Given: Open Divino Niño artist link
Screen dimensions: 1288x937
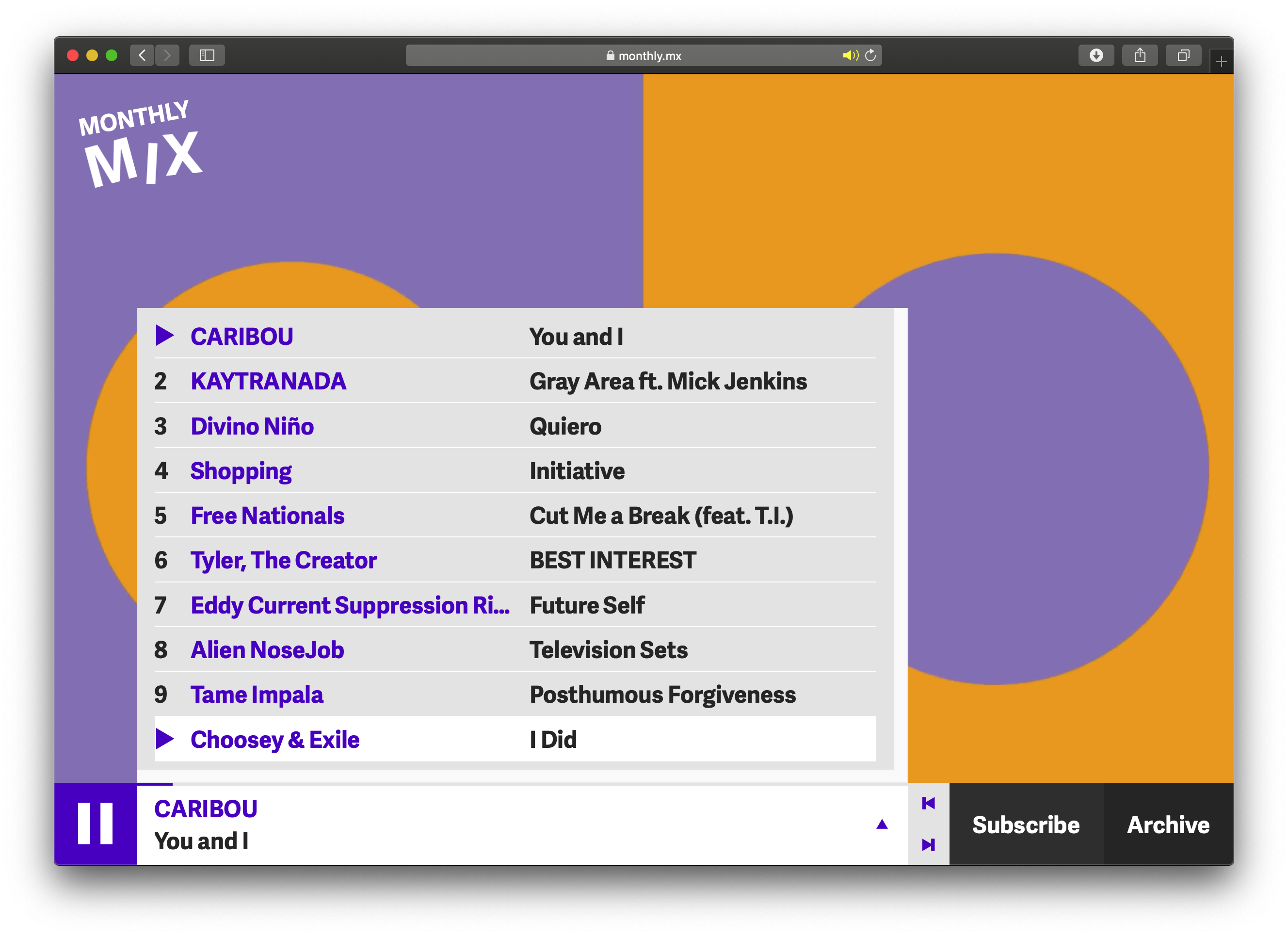Looking at the screenshot, I should tap(252, 426).
